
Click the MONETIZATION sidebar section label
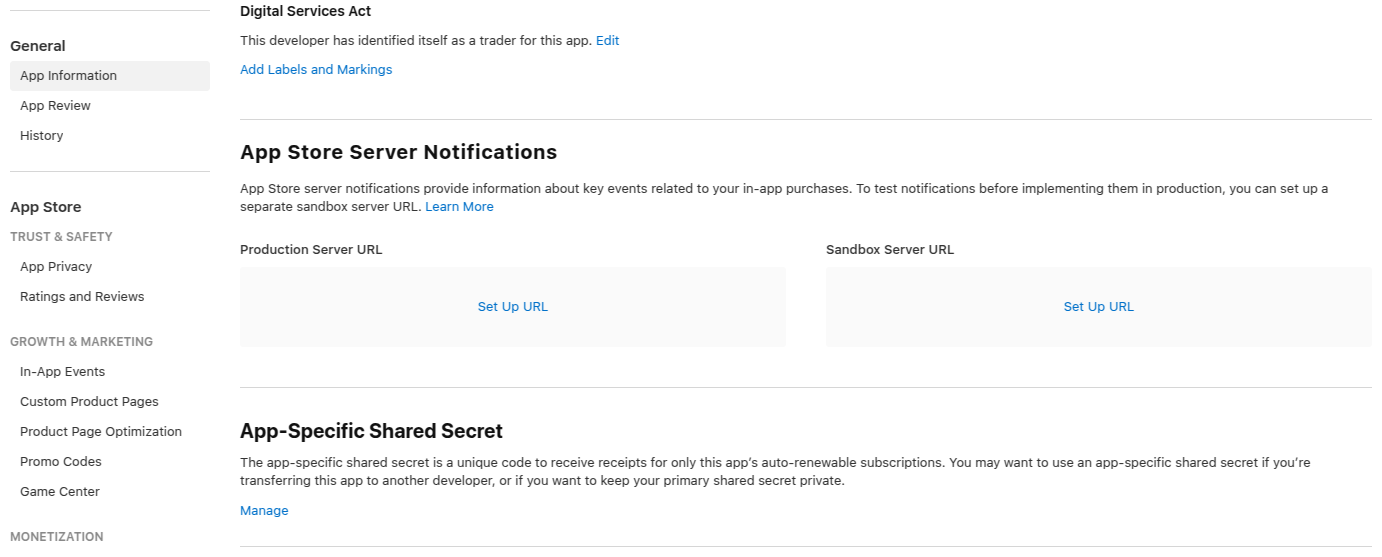pyautogui.click(x=56, y=537)
